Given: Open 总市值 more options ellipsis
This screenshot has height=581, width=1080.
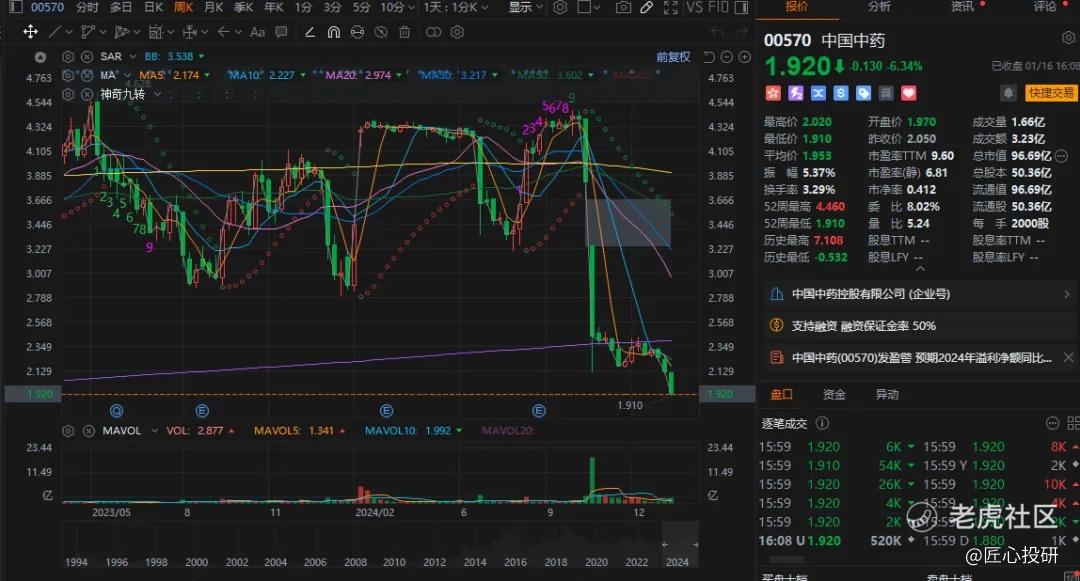Looking at the screenshot, I should (1061, 156).
